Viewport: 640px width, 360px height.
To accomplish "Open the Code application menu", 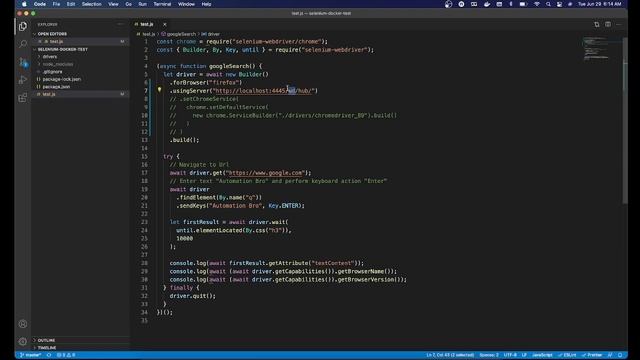I will pos(40,4).
